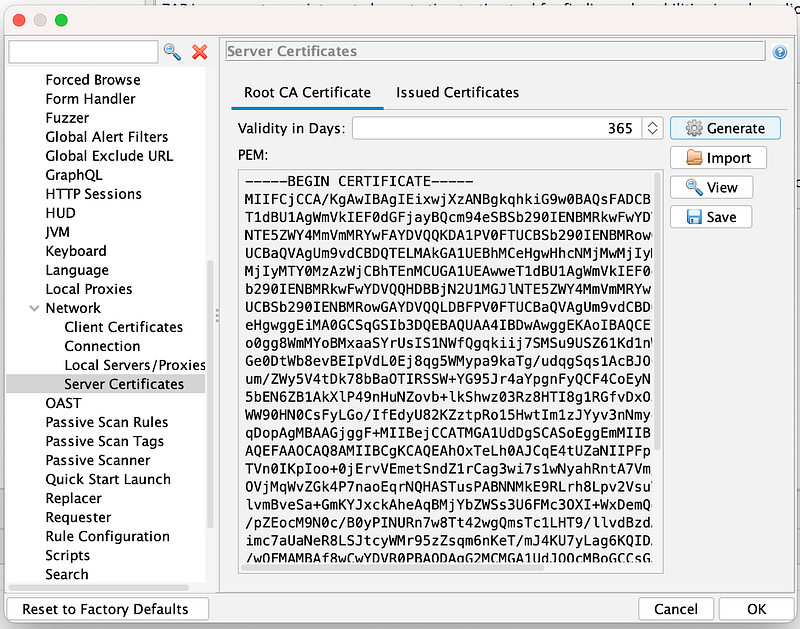Viewport: 800px width, 629px height.
Task: Click the red X clear search icon
Action: pyautogui.click(x=199, y=52)
